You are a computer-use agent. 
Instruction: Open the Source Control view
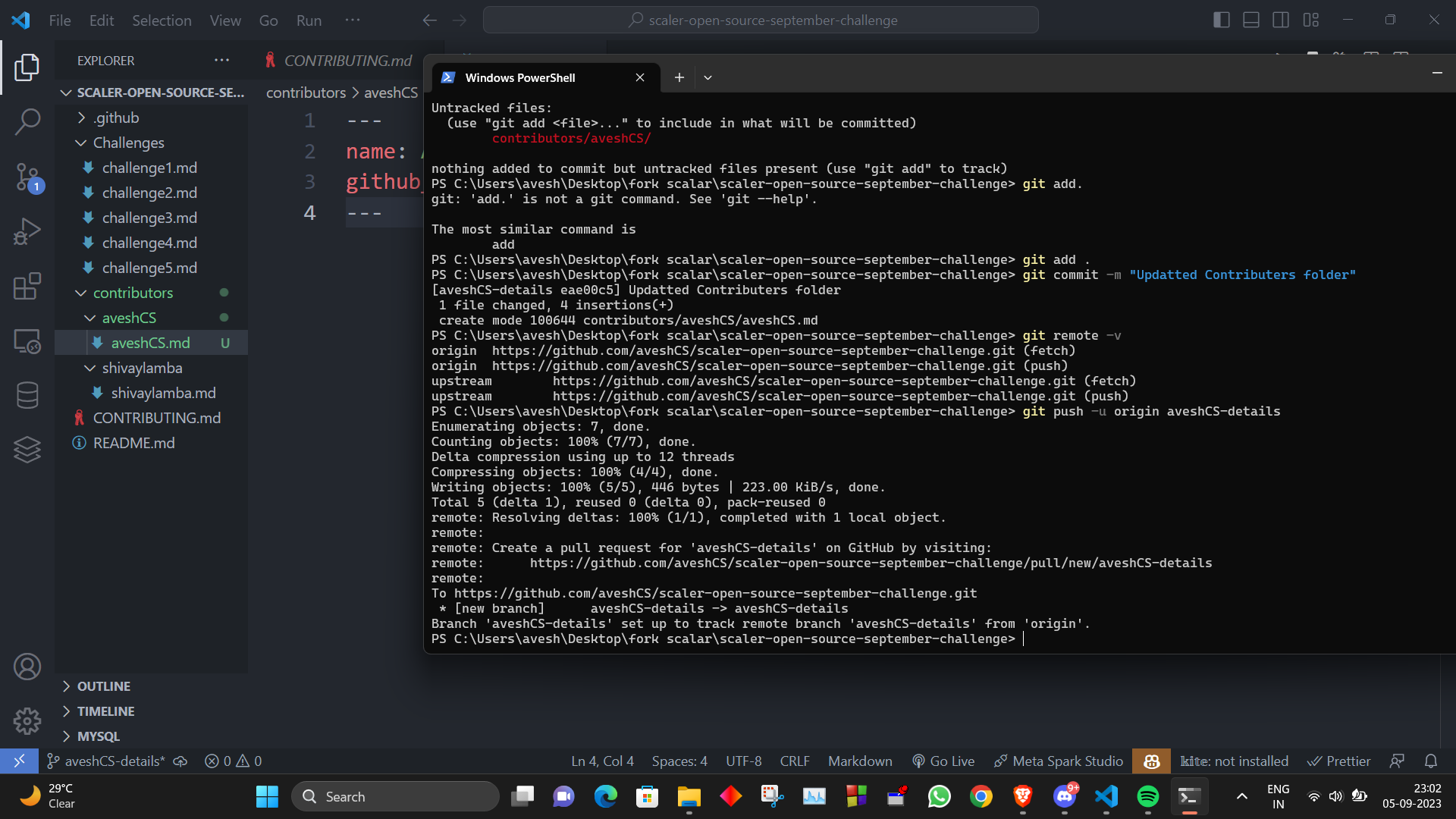pyautogui.click(x=27, y=176)
